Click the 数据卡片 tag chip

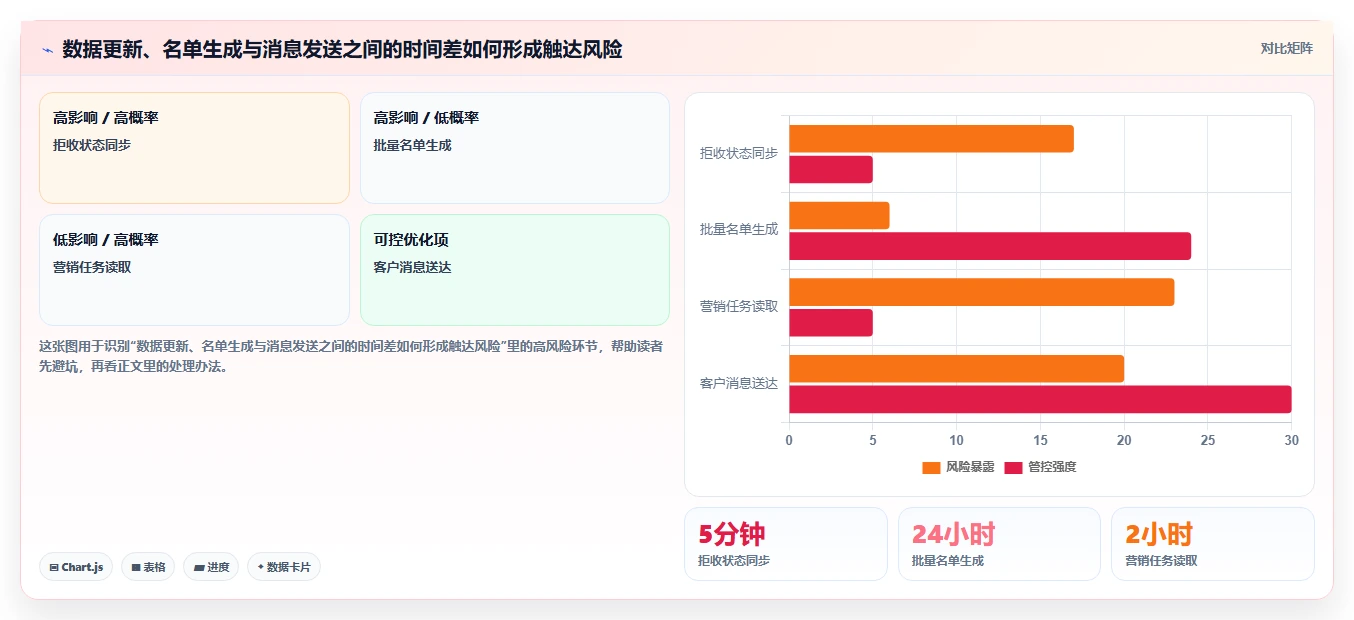(x=284, y=567)
